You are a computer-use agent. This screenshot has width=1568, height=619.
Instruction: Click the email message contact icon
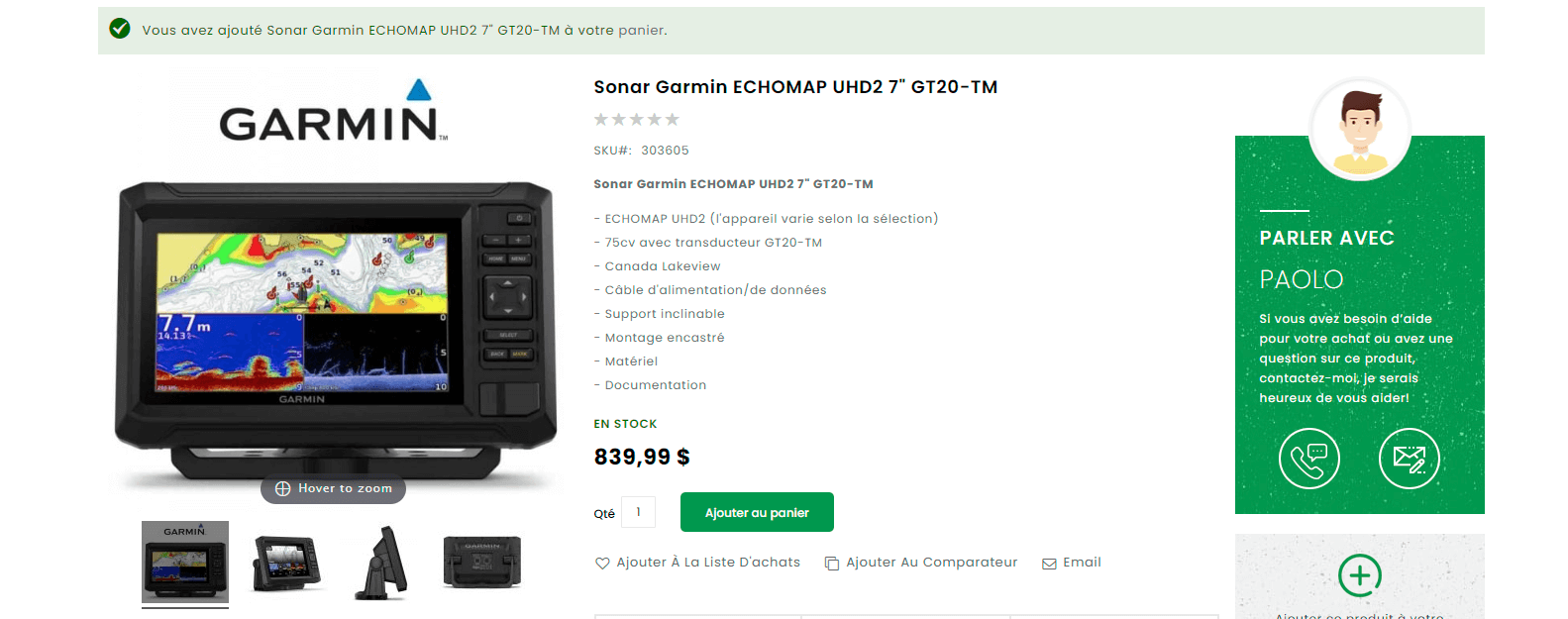[x=1409, y=459]
